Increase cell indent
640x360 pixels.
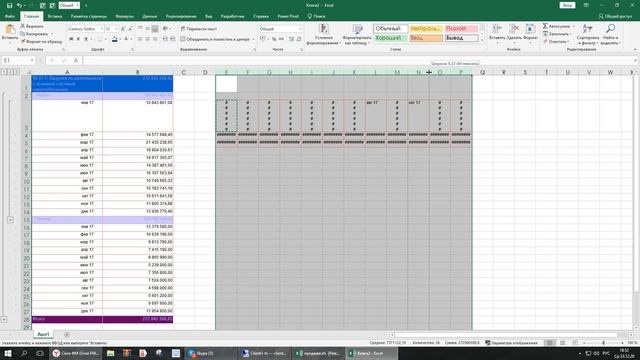(172, 39)
